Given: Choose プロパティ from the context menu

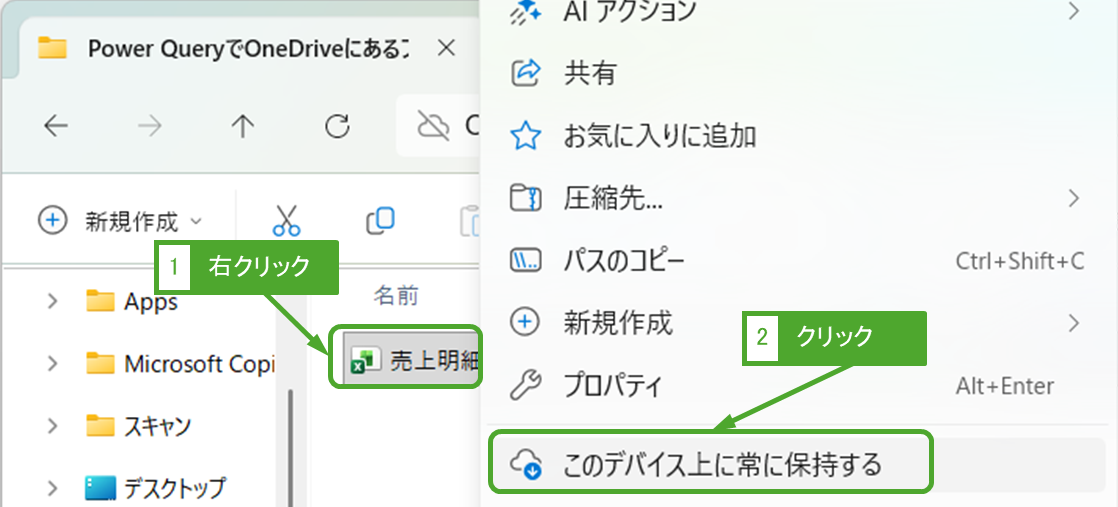Looking at the screenshot, I should 612,385.
